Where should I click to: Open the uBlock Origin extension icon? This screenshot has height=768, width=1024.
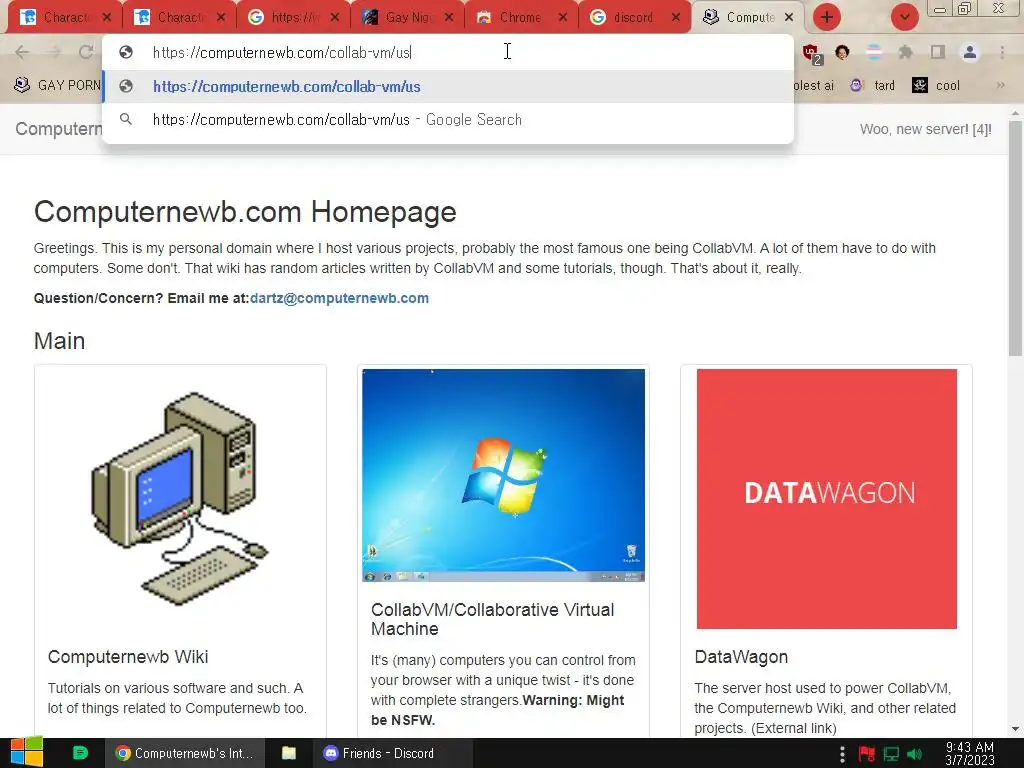click(x=812, y=54)
